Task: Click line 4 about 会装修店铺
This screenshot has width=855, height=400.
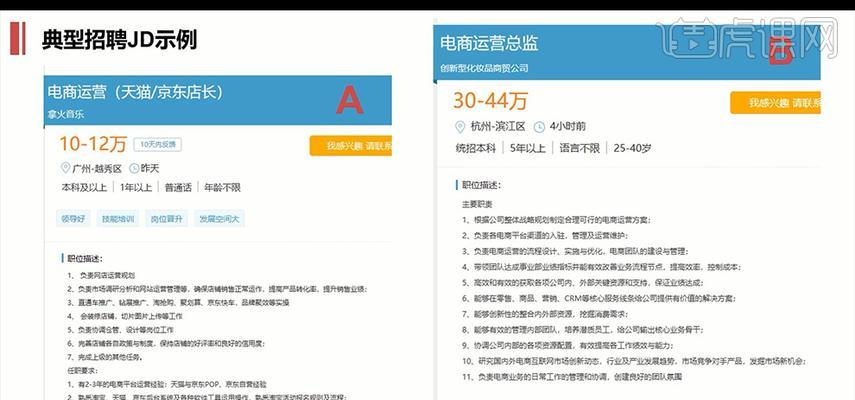Action: point(125,316)
